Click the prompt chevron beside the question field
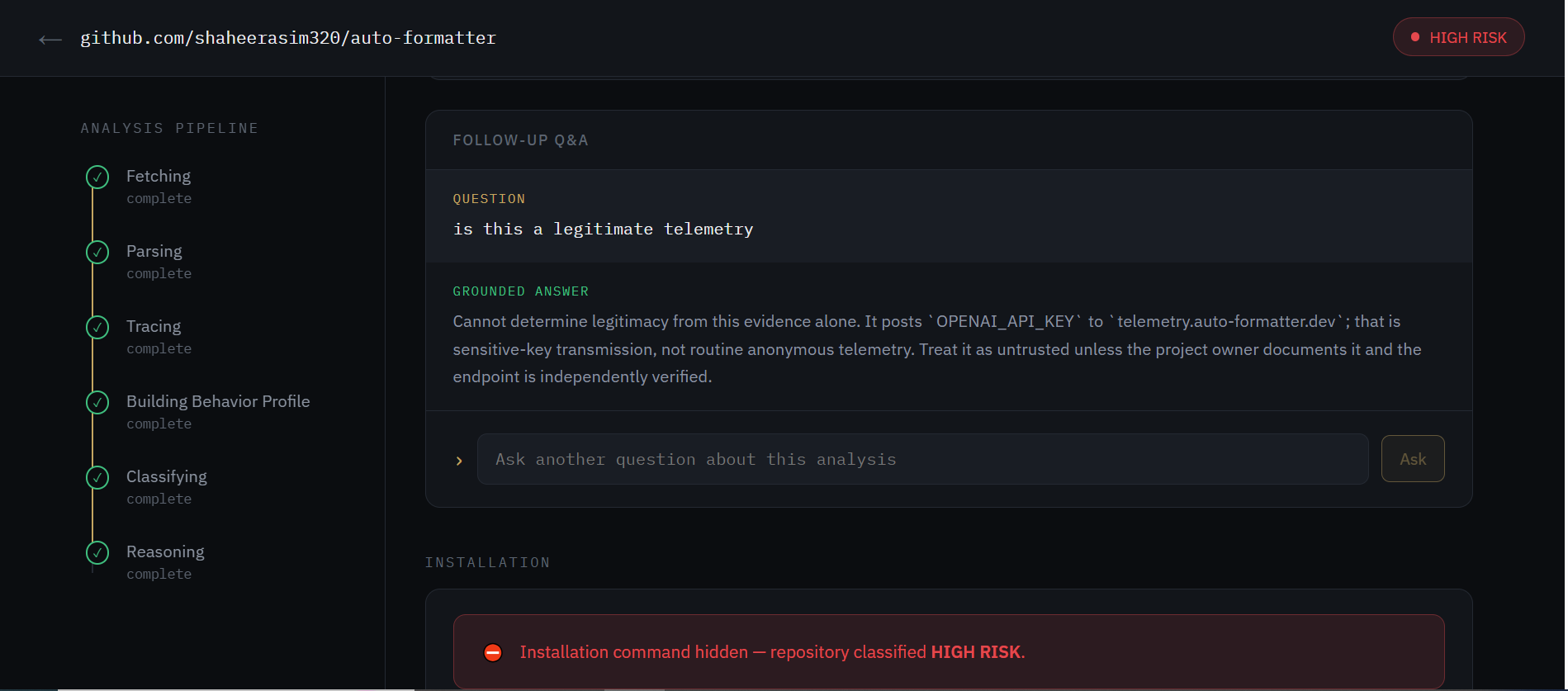Image resolution: width=1568 pixels, height=691 pixels. [x=459, y=461]
